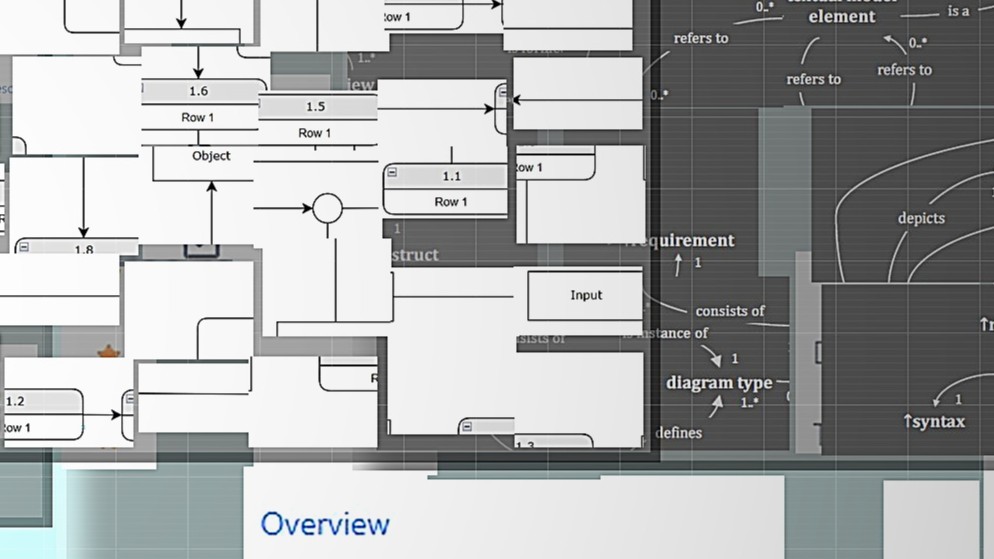Click the circle connector node
The image size is (994, 559).
[327, 208]
